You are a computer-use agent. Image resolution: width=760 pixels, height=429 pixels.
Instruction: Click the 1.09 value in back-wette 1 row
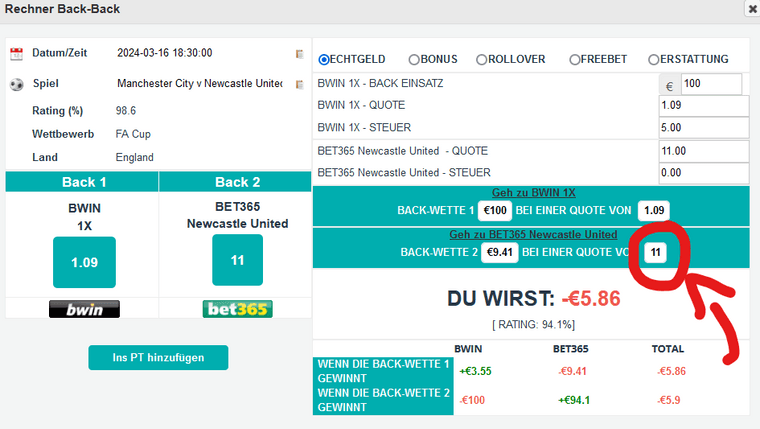pyautogui.click(x=654, y=210)
